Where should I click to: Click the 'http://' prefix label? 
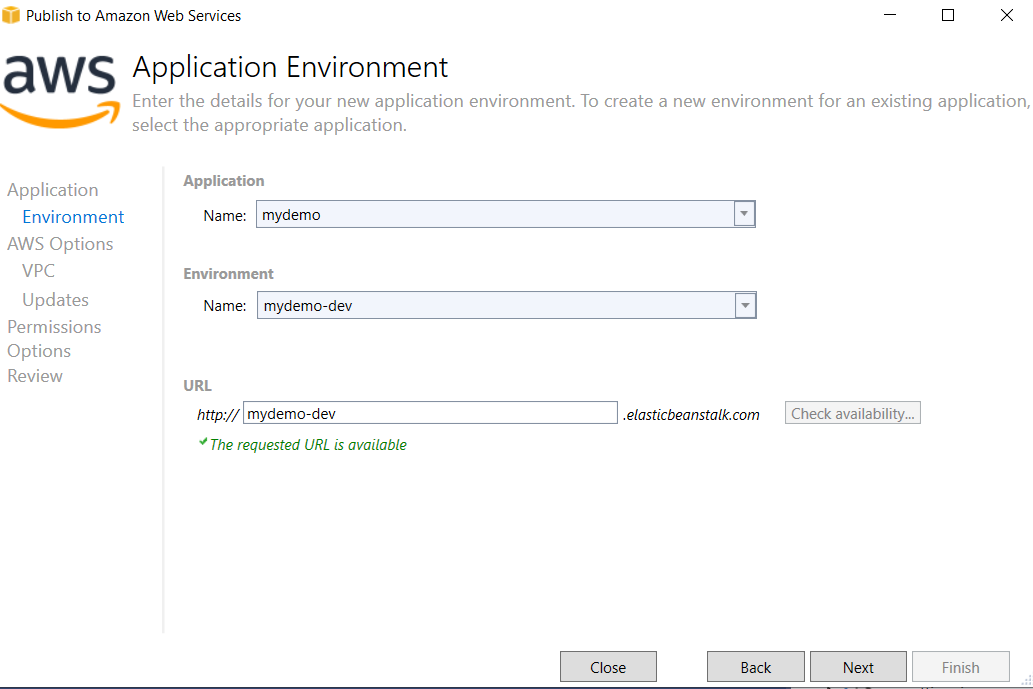pyautogui.click(x=218, y=414)
